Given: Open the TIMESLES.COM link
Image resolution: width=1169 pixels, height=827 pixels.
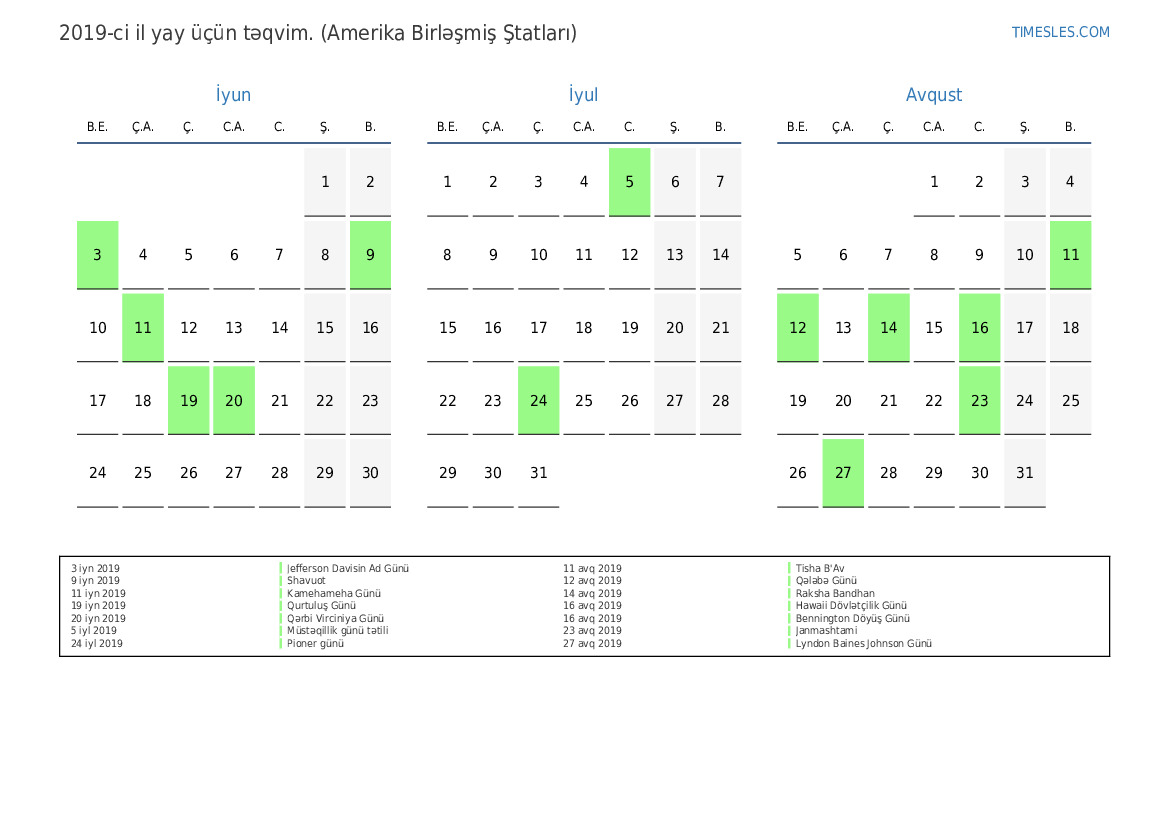Looking at the screenshot, I should tap(1060, 32).
